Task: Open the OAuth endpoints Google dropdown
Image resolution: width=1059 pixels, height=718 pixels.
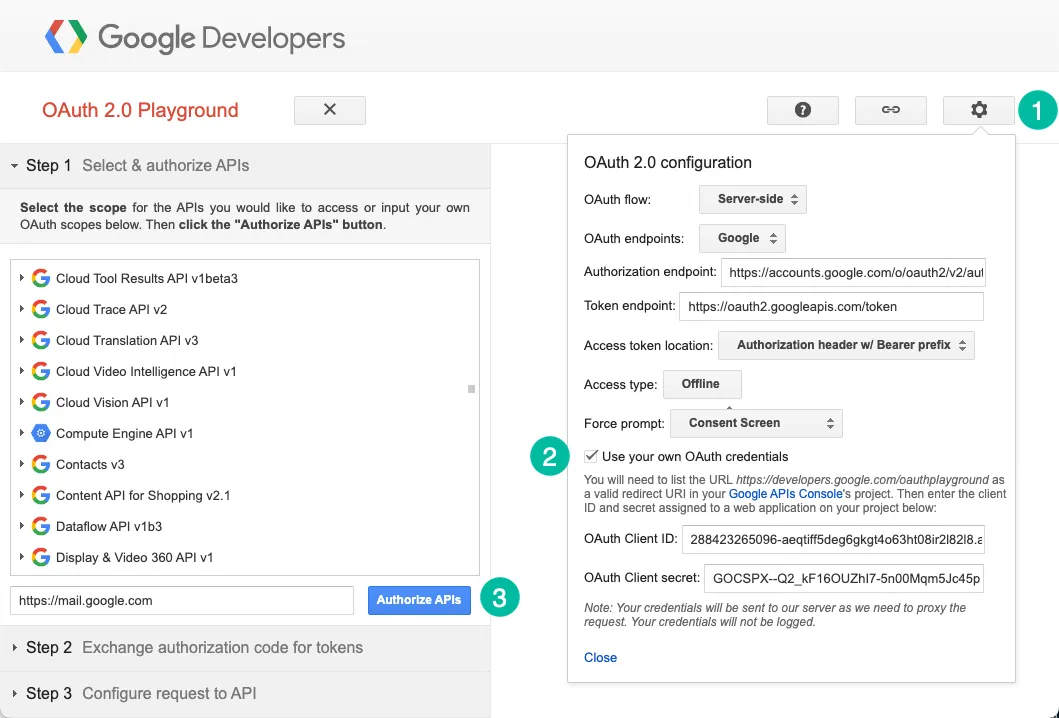Action: [741, 238]
